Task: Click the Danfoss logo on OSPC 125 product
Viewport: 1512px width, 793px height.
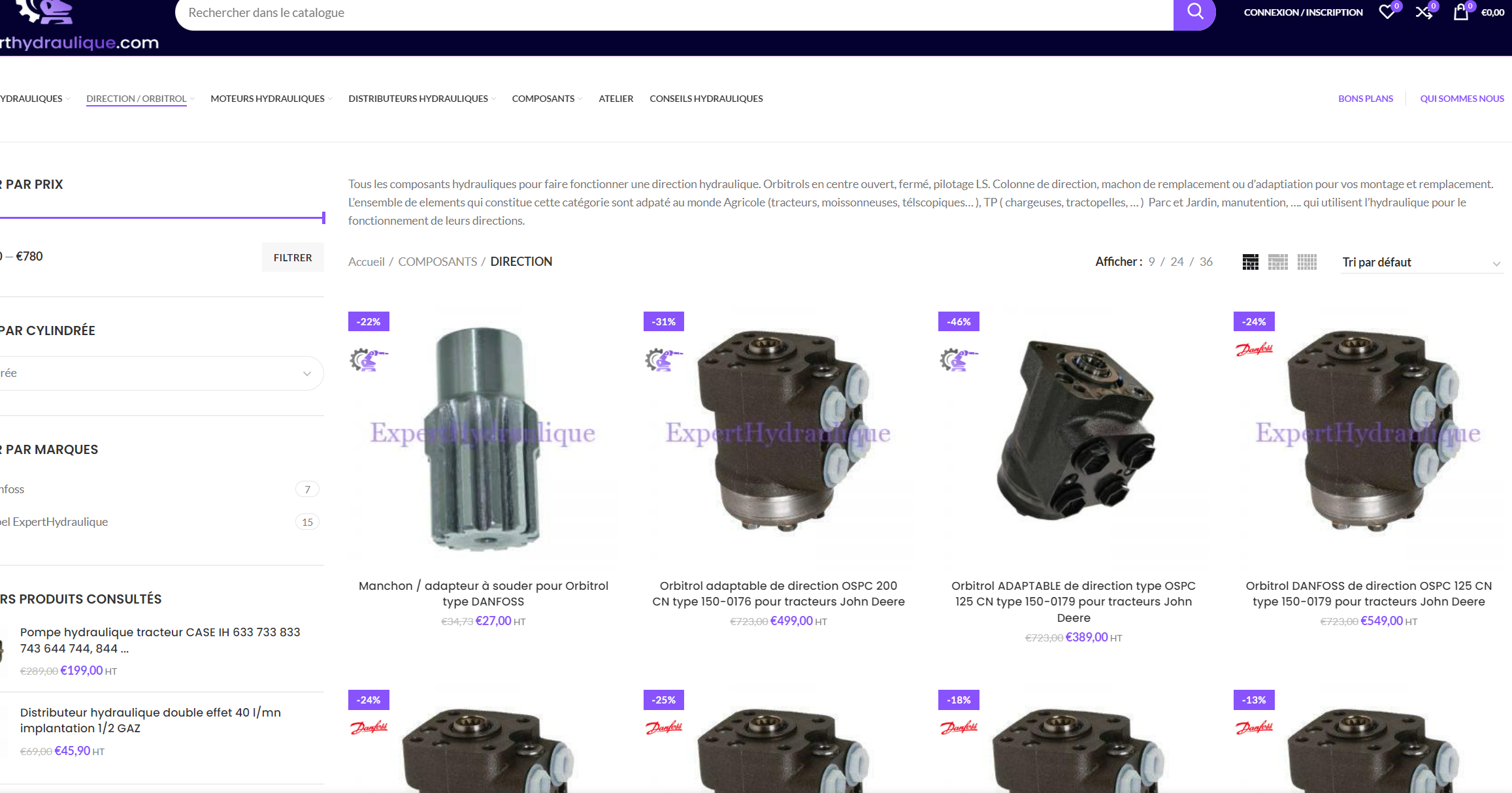Action: (x=1254, y=349)
